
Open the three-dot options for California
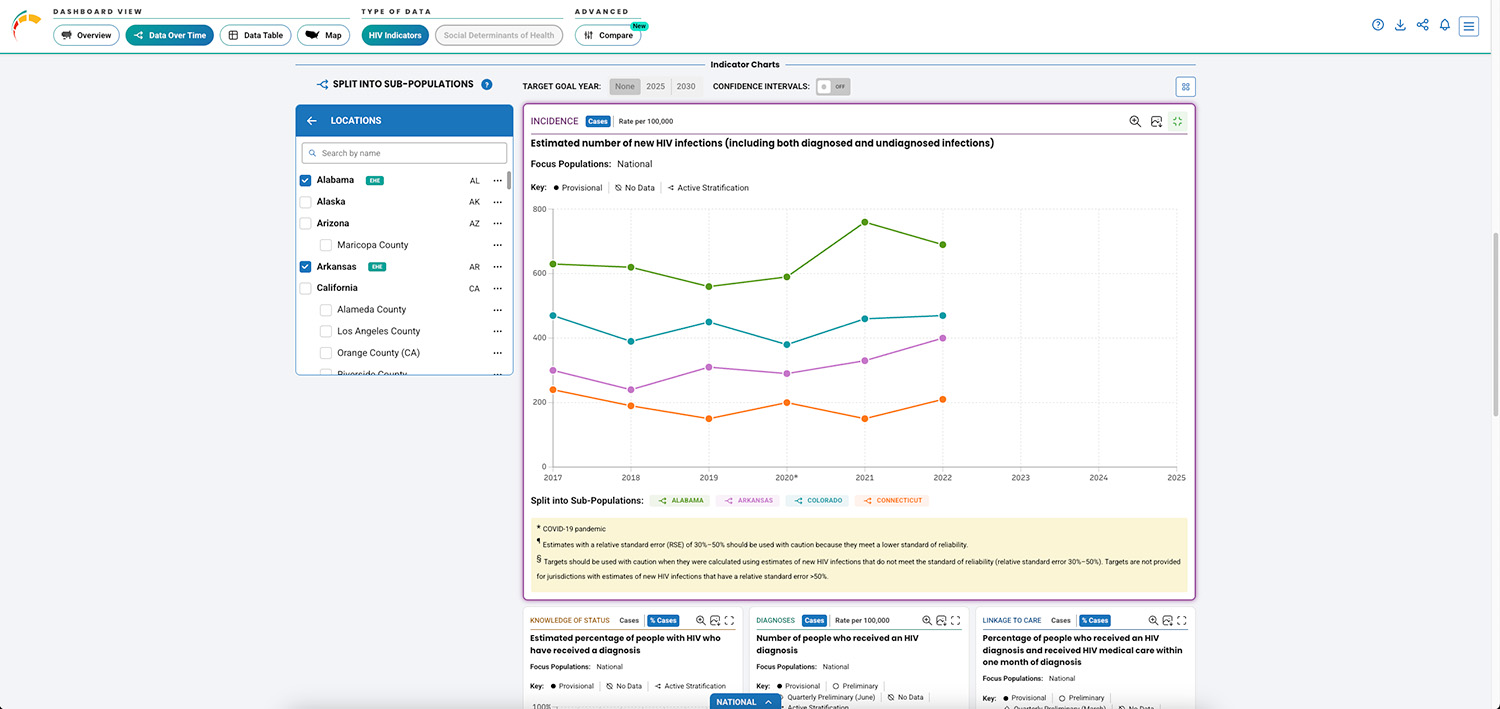pyautogui.click(x=497, y=288)
